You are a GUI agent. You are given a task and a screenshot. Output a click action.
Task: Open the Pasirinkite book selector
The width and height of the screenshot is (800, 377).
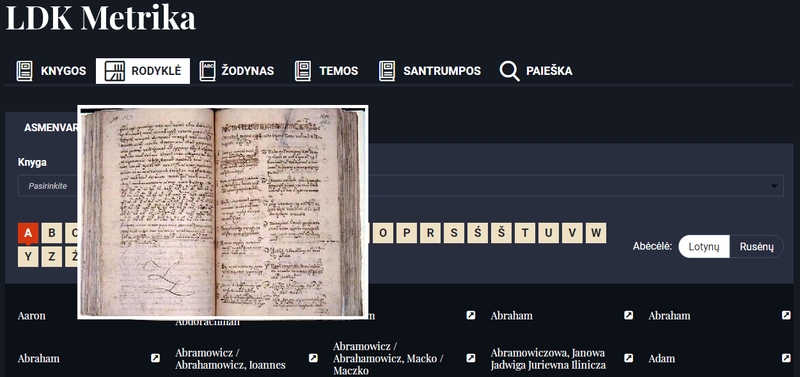[401, 186]
